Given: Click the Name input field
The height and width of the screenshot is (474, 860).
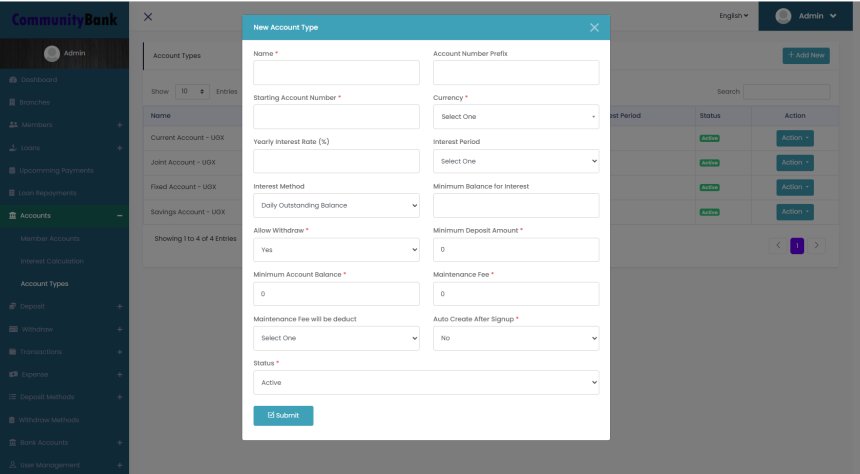Looking at the screenshot, I should 336,73.
